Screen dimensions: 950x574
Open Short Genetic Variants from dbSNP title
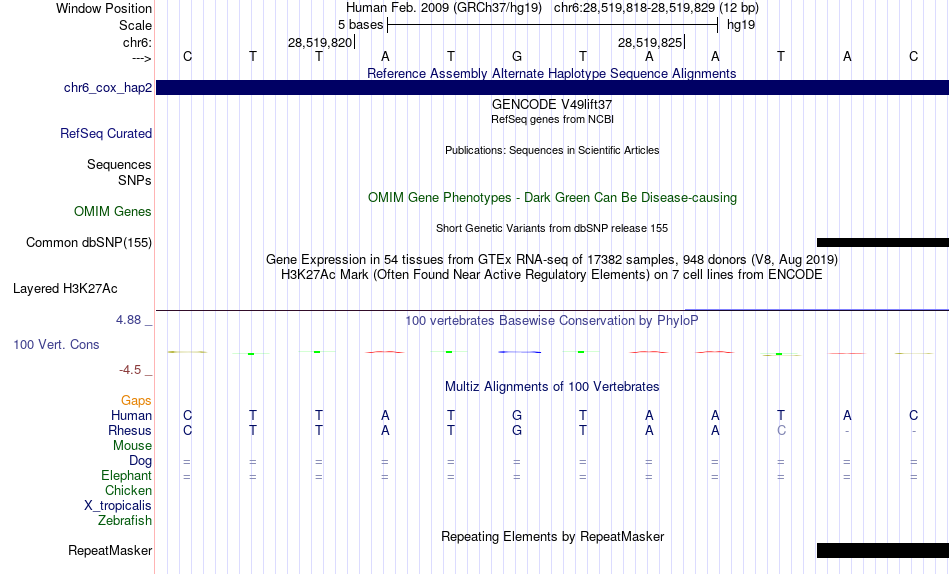coord(552,229)
